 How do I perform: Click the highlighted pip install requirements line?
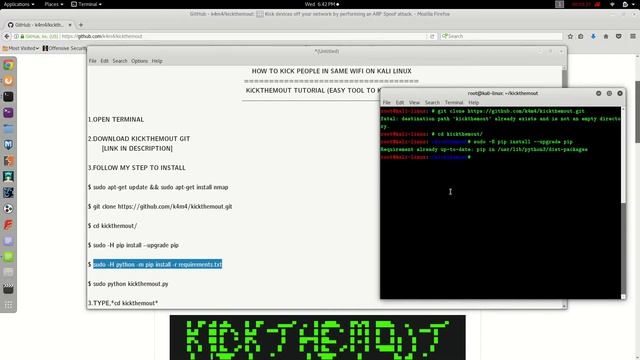click(158, 264)
